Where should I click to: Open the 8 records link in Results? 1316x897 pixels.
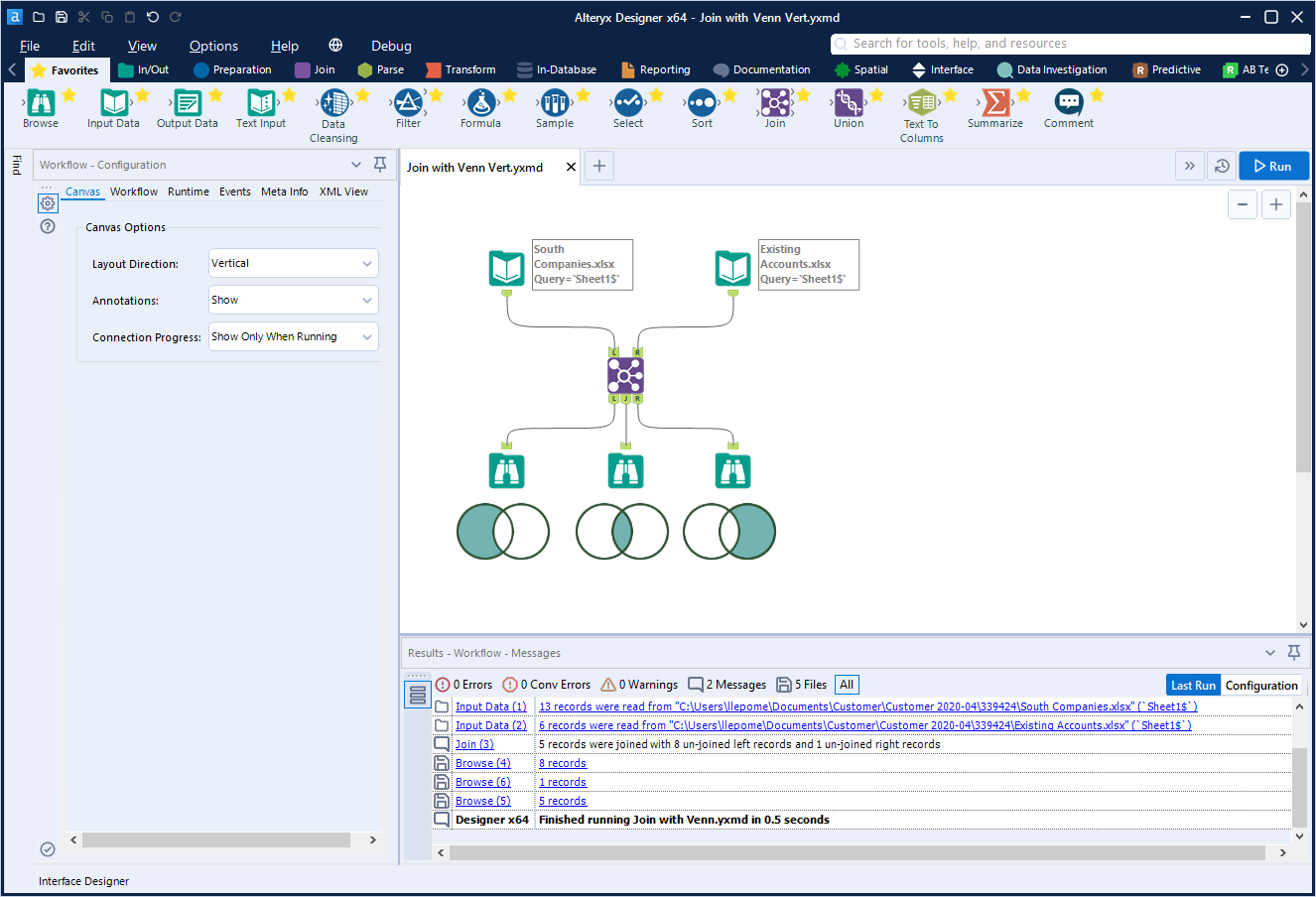coord(562,762)
